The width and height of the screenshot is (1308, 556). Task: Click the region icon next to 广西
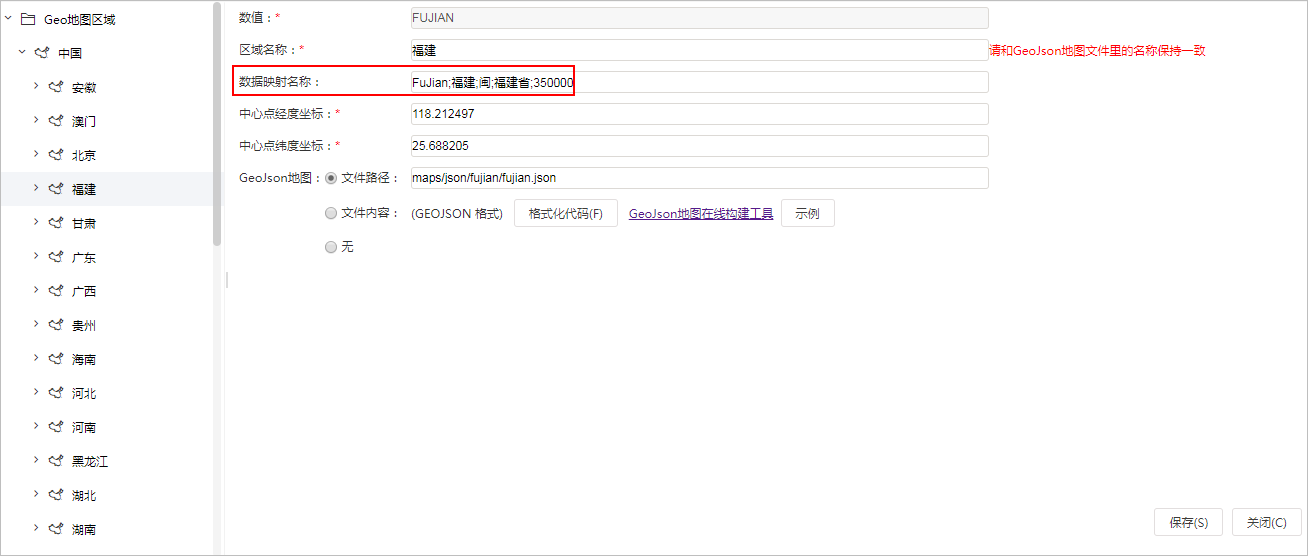point(56,291)
